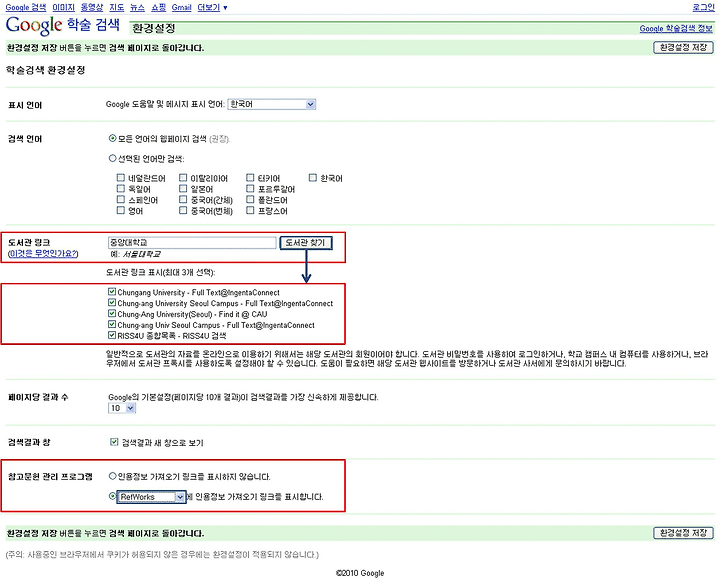Check the 중국어(간체) language checkbox
The height and width of the screenshot is (587, 720).
tap(183, 199)
